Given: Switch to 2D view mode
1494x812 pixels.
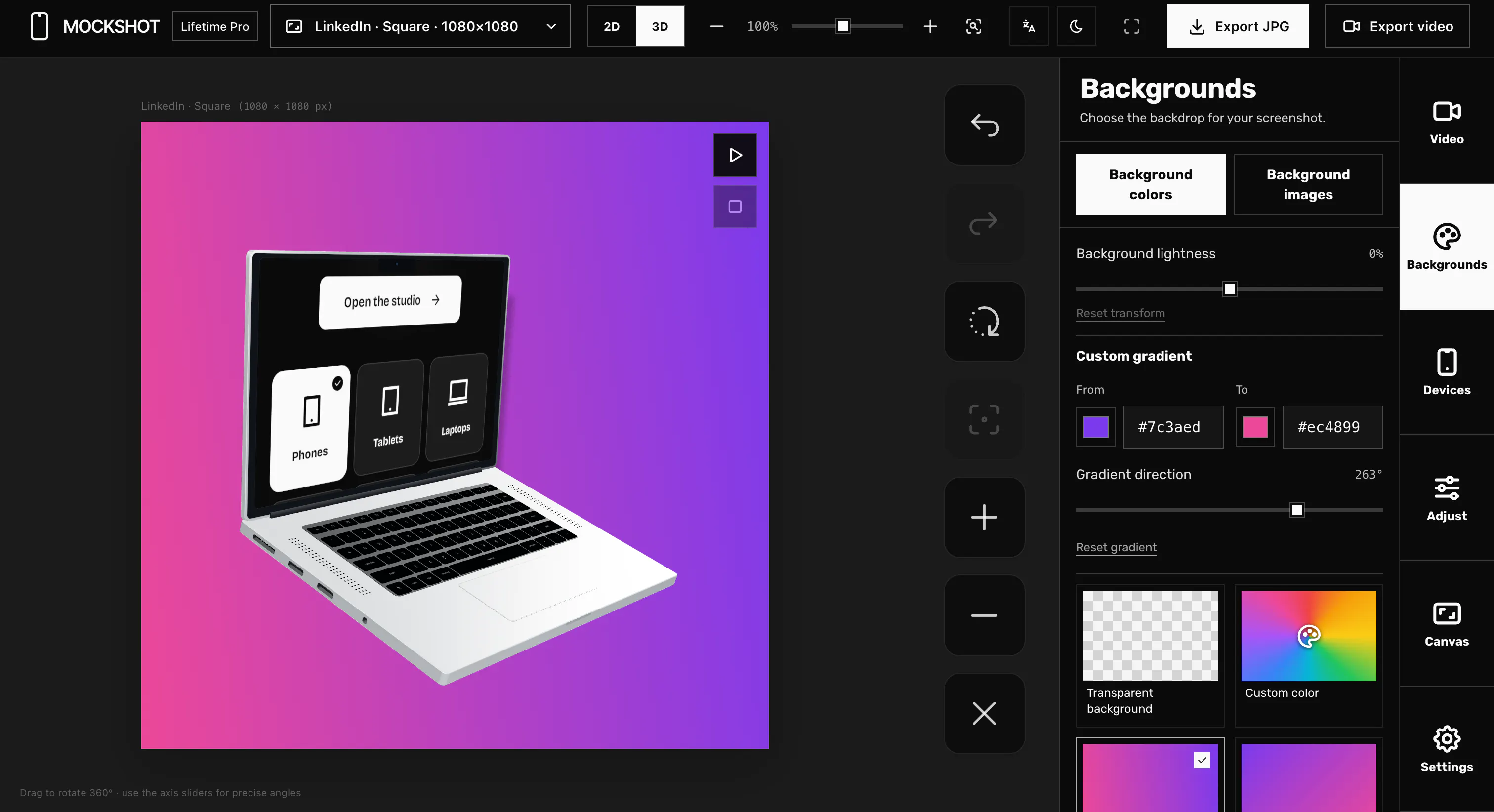Looking at the screenshot, I should click(x=611, y=26).
